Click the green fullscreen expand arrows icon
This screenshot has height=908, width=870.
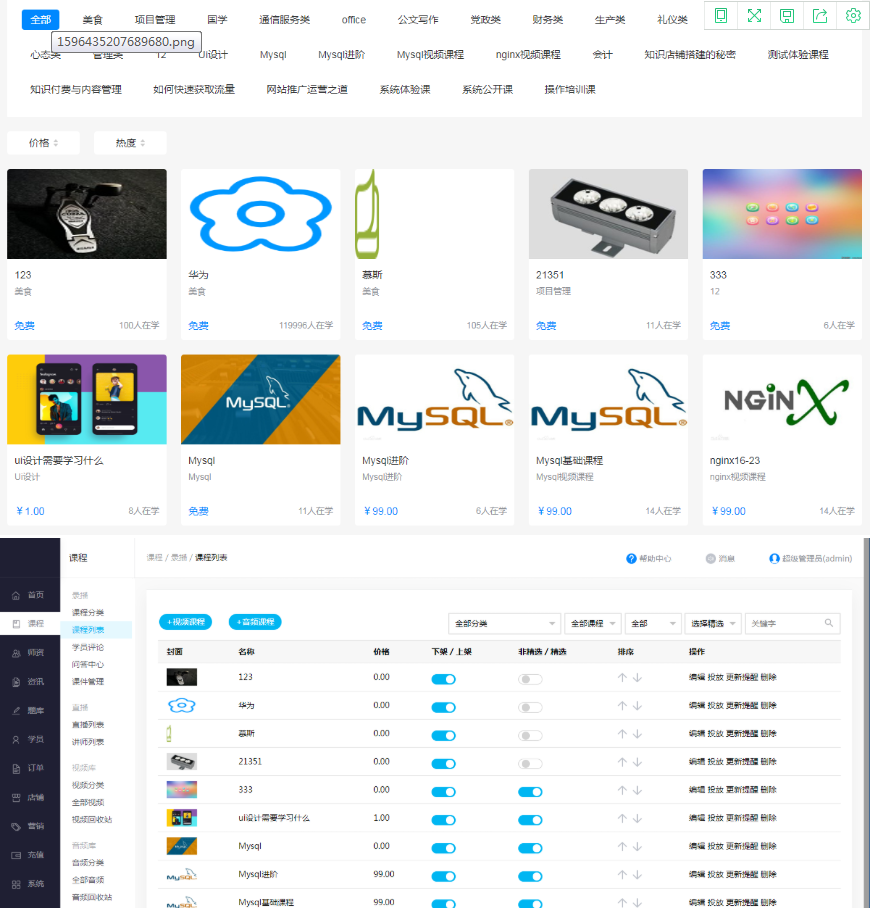pos(754,16)
